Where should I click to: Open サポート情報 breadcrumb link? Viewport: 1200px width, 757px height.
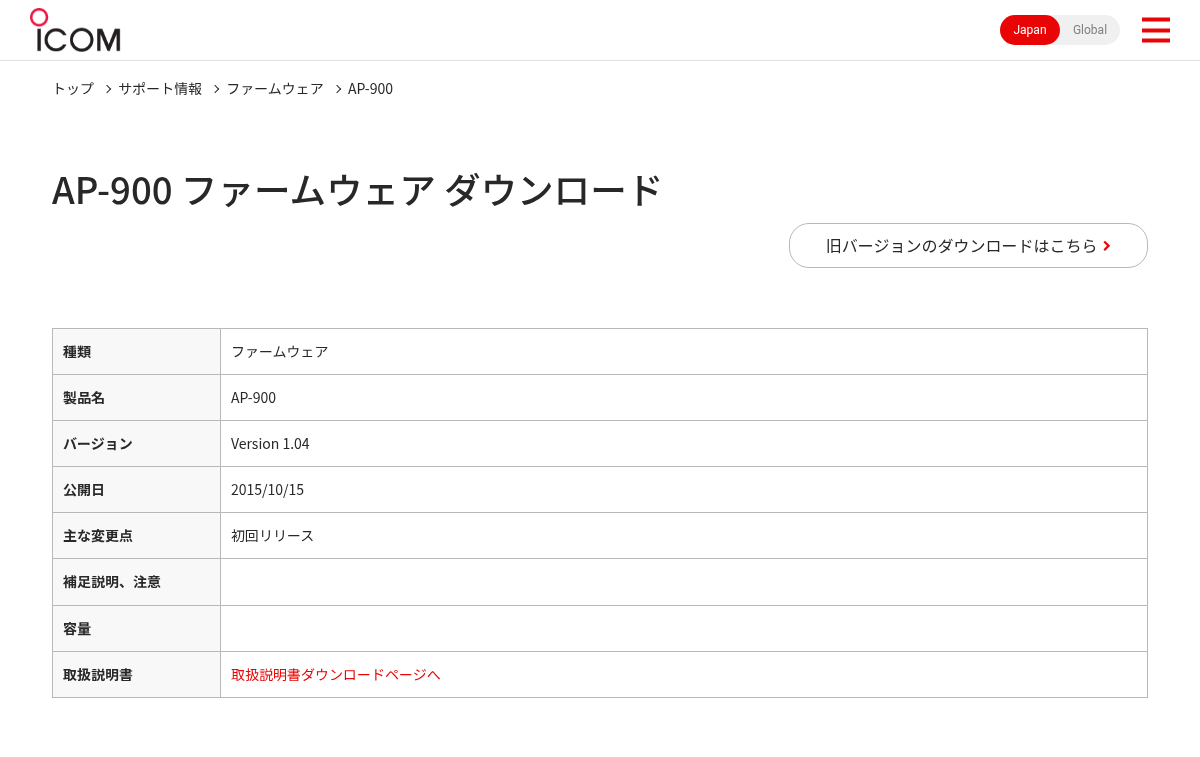click(160, 88)
